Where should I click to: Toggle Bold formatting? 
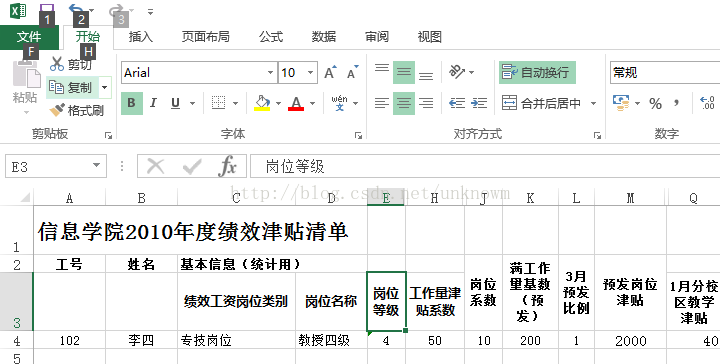click(132, 103)
